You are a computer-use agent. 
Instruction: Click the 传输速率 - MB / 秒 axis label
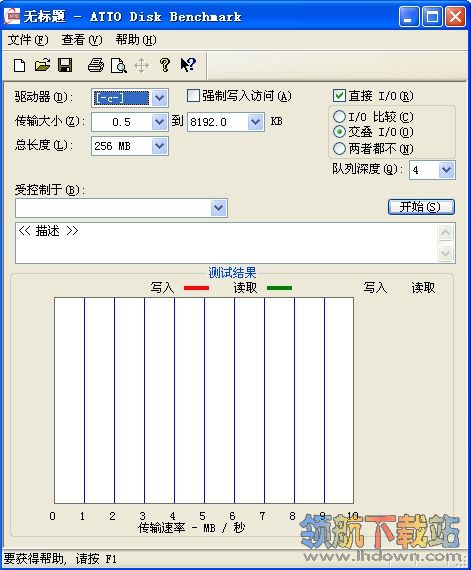192,527
